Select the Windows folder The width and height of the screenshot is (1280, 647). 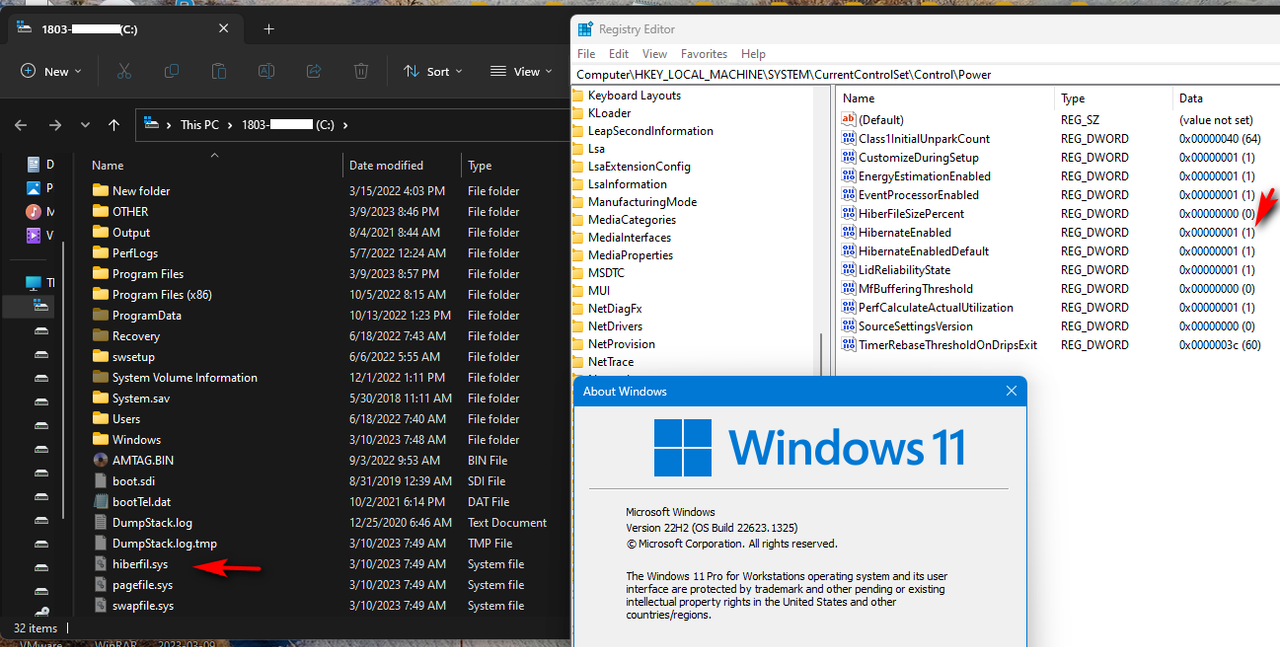click(136, 439)
